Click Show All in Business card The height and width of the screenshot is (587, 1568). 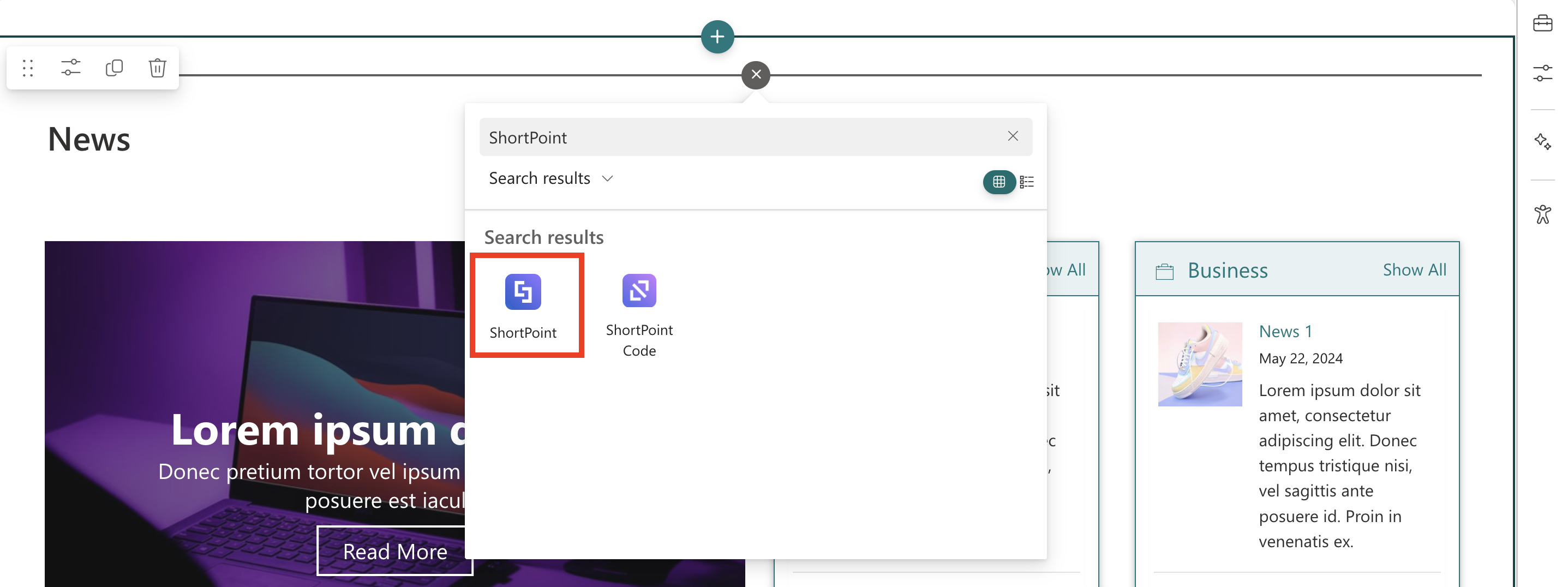[1414, 269]
